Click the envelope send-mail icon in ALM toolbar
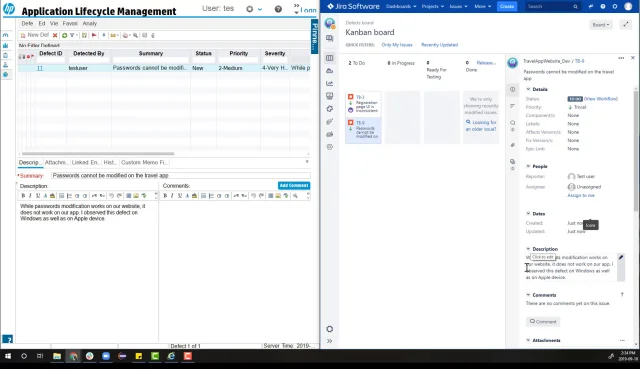Screen dimensions: 640x369 (113, 36)
